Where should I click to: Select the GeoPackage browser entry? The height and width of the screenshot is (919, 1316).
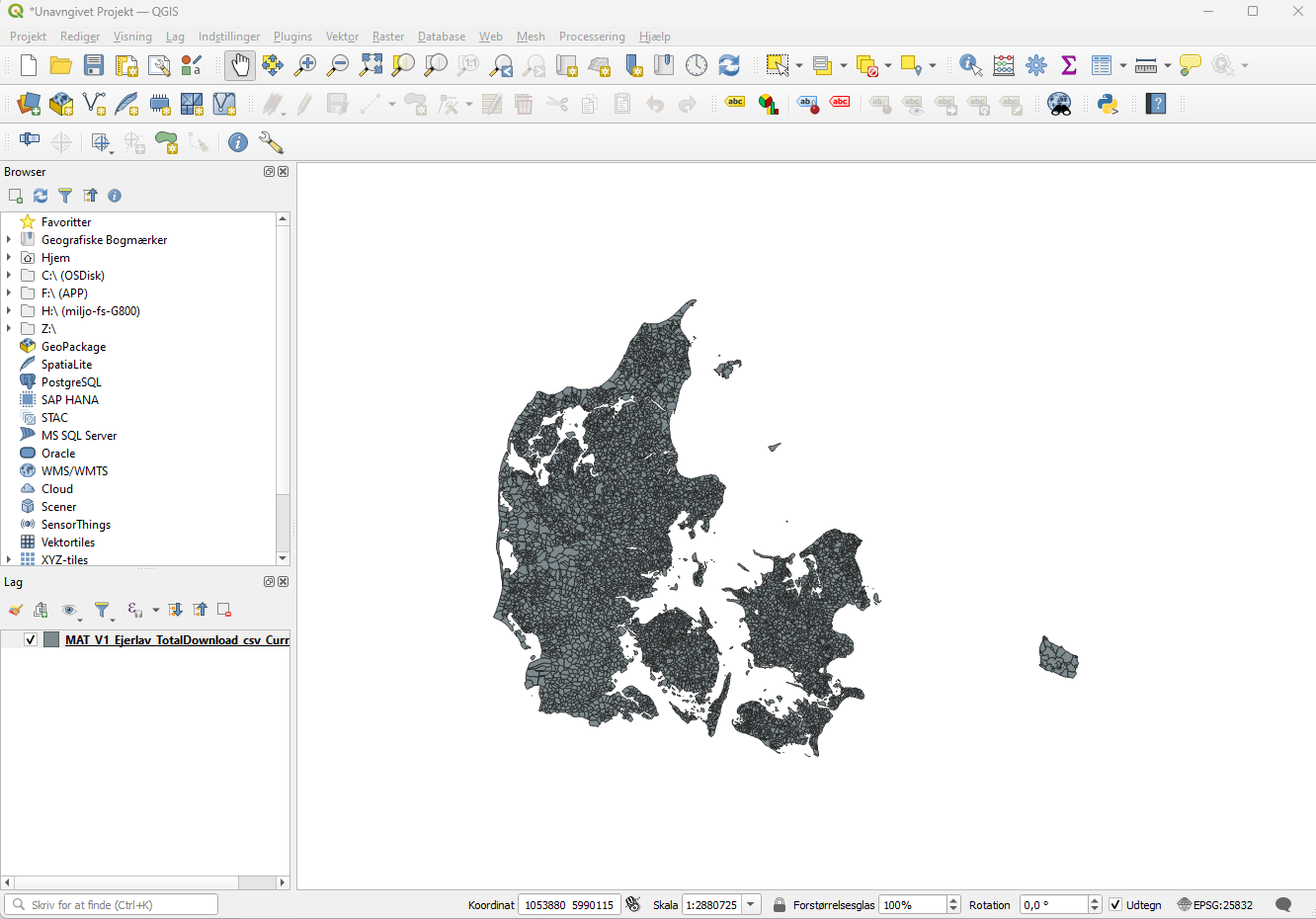pos(73,347)
